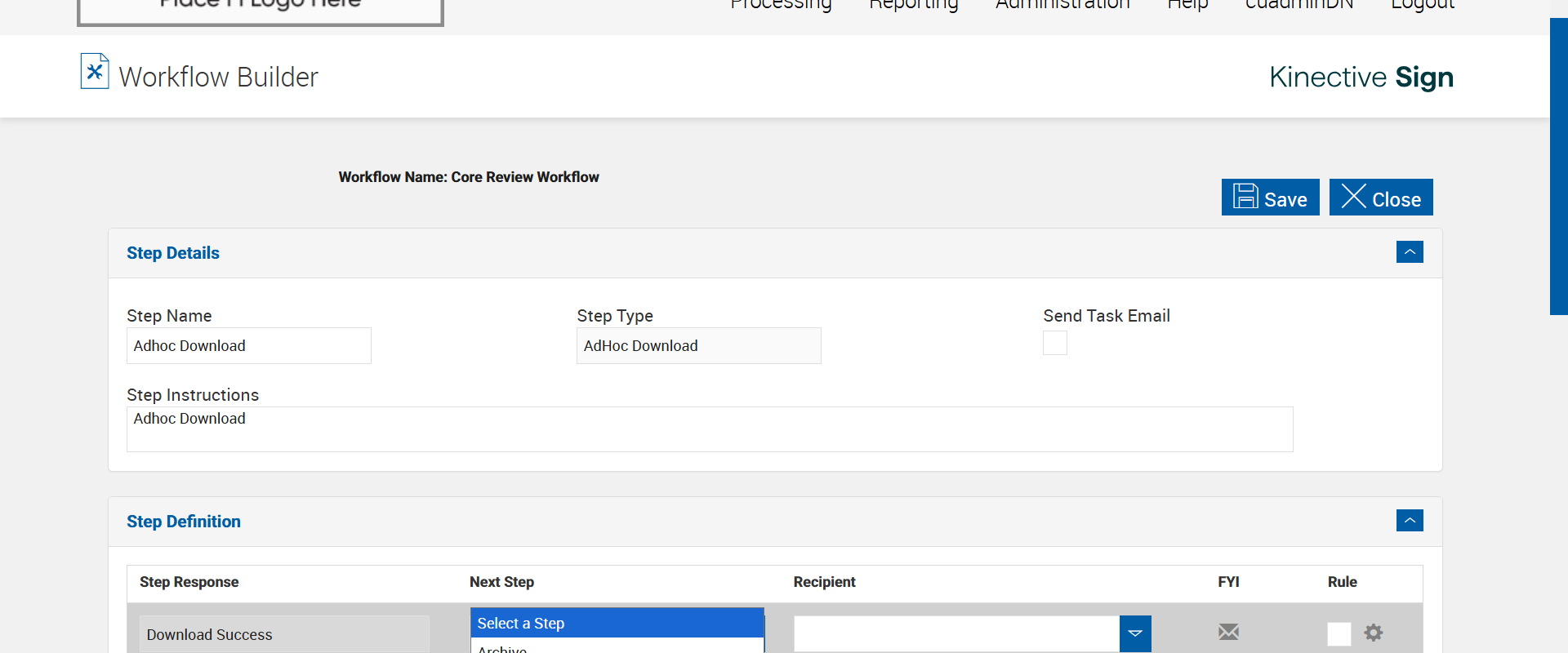Click into the Step Instructions text area
Viewport: 1568px width, 653px height.
click(709, 429)
